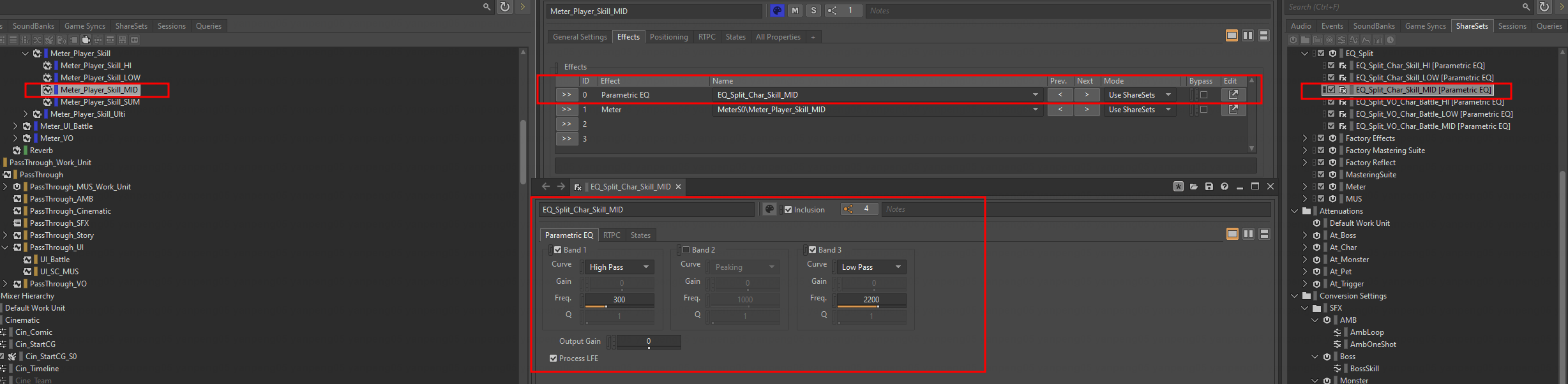The width and height of the screenshot is (1568, 384).
Task: Show the 4 references of EQ ShareSet
Action: [859, 209]
